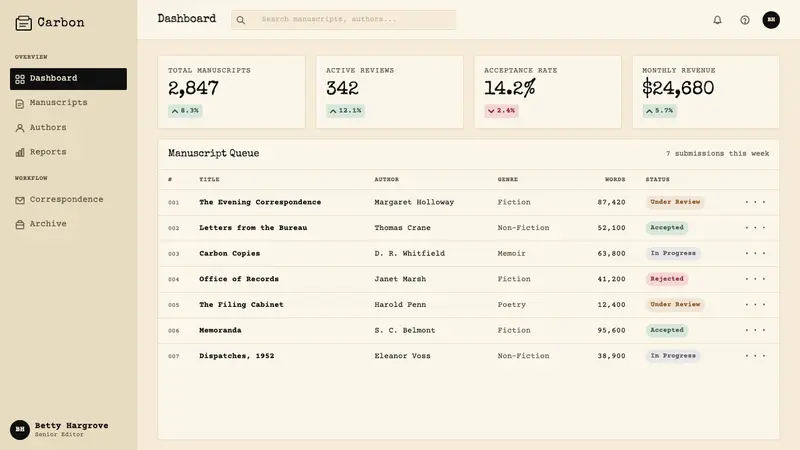Open row actions for Dispatches, 1952
The image size is (800, 450).
[755, 356]
